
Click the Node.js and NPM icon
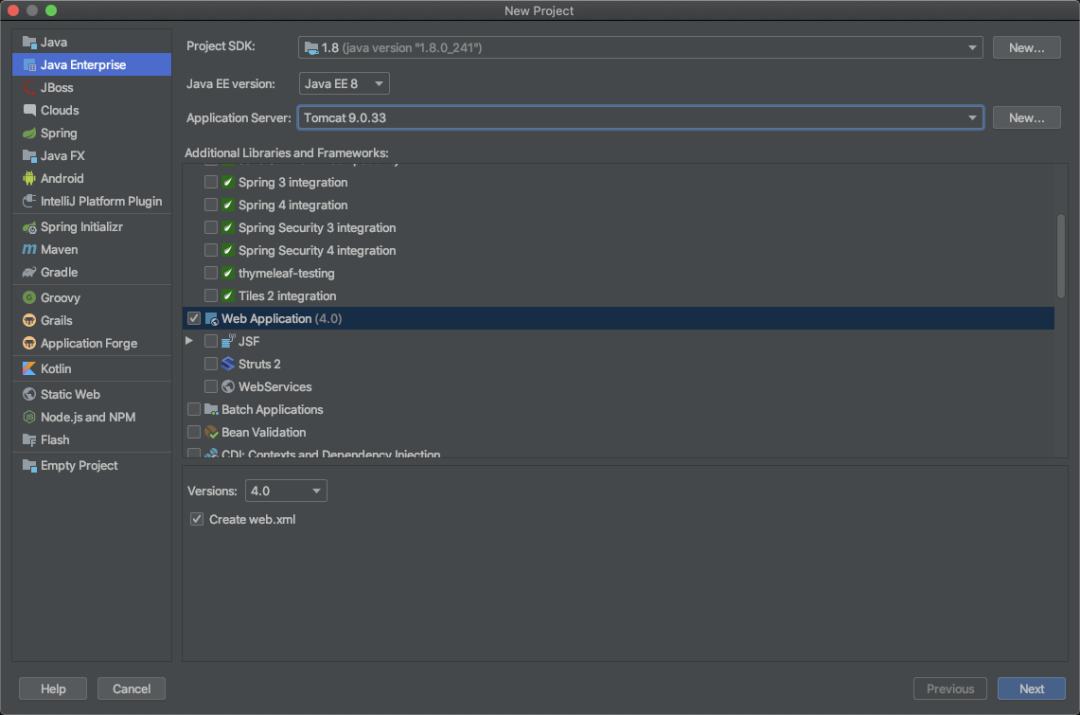pyautogui.click(x=29, y=417)
